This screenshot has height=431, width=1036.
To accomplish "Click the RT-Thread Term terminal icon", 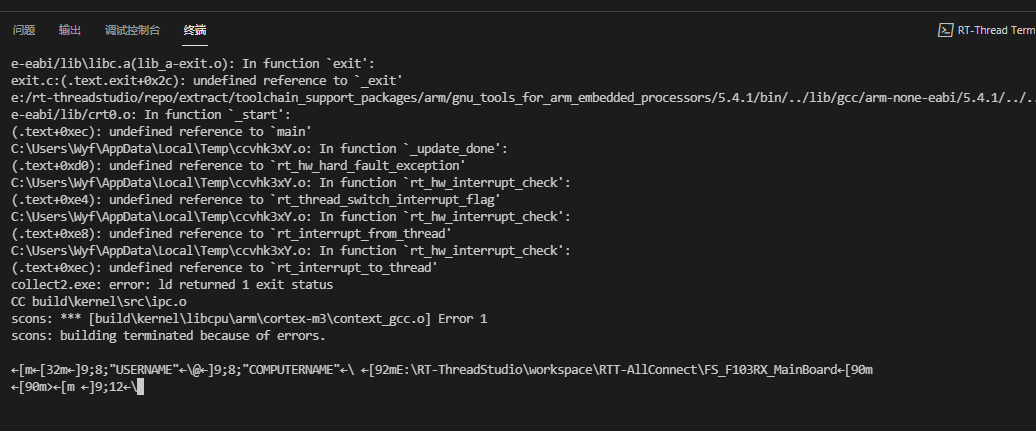I will (945, 30).
